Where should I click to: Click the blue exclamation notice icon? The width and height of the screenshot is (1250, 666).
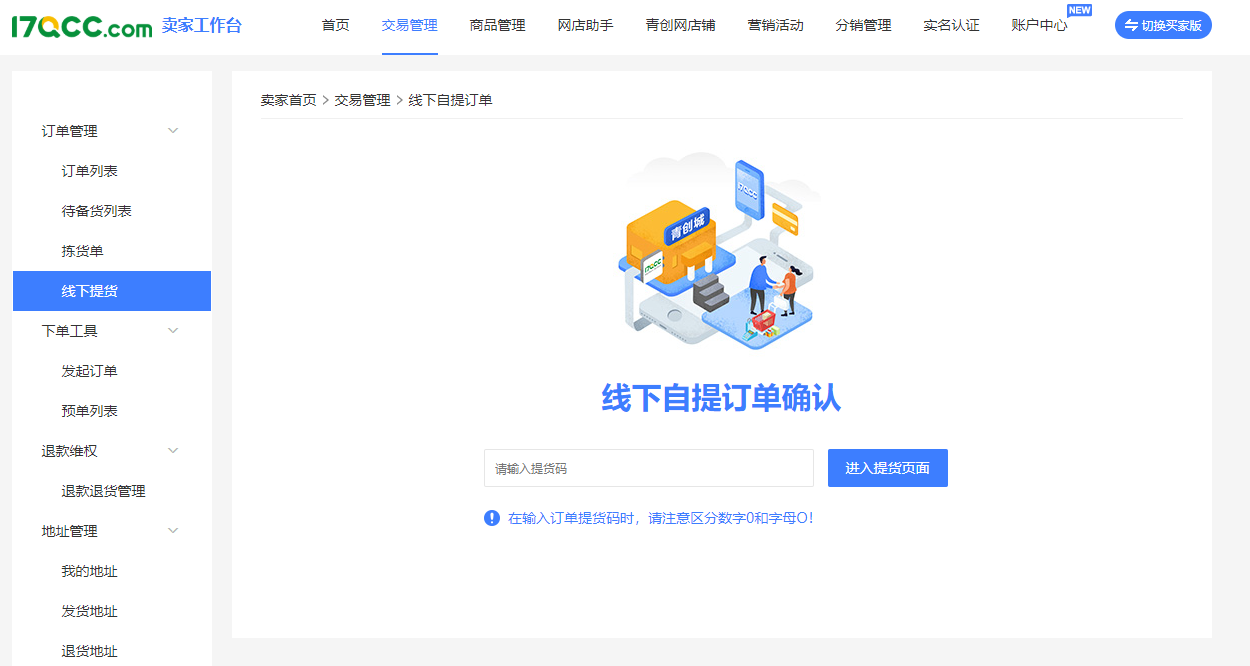492,518
